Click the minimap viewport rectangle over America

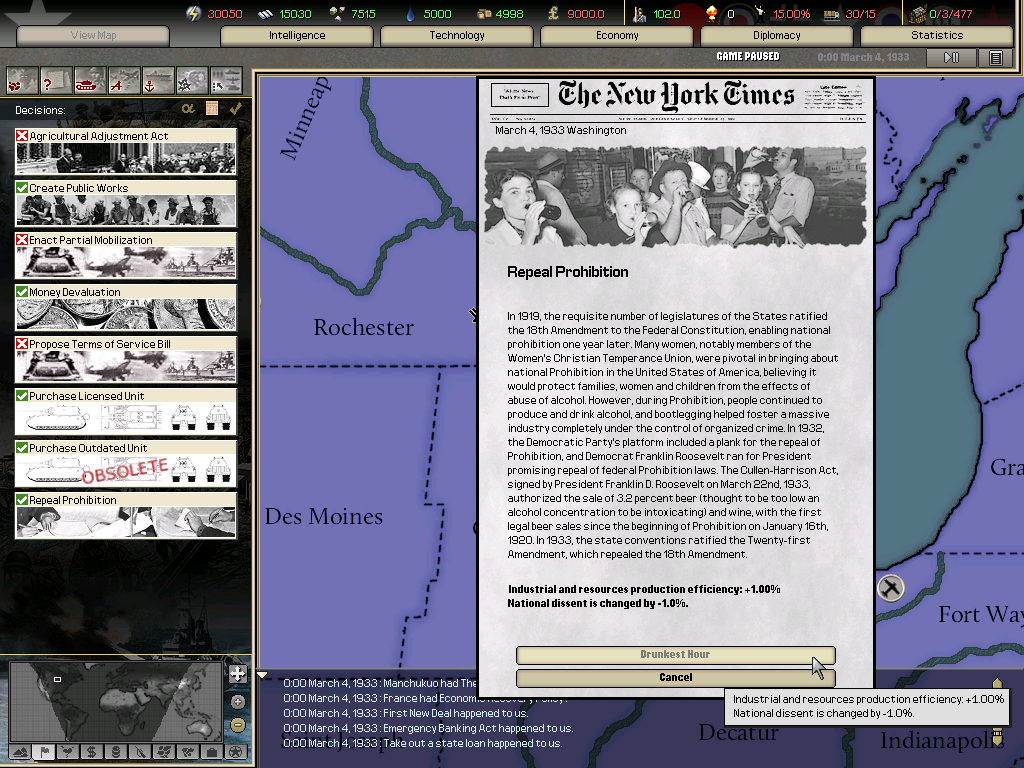click(x=57, y=679)
